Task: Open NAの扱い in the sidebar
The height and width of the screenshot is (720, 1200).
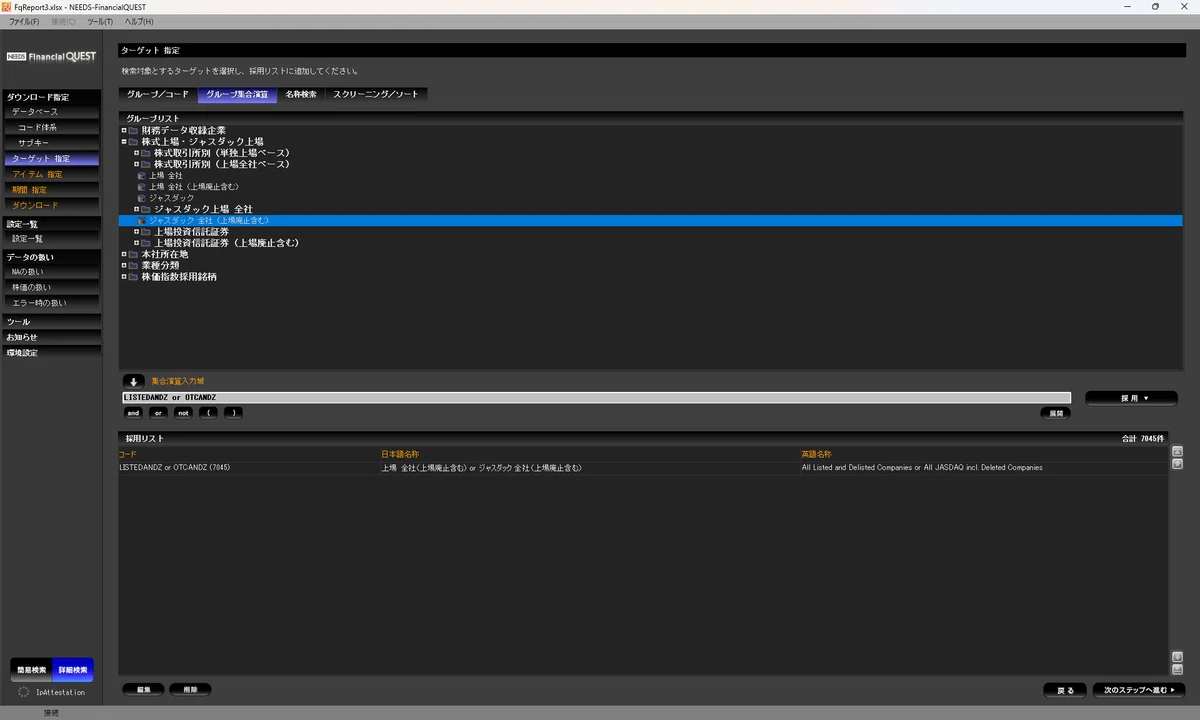Action: [x=50, y=272]
